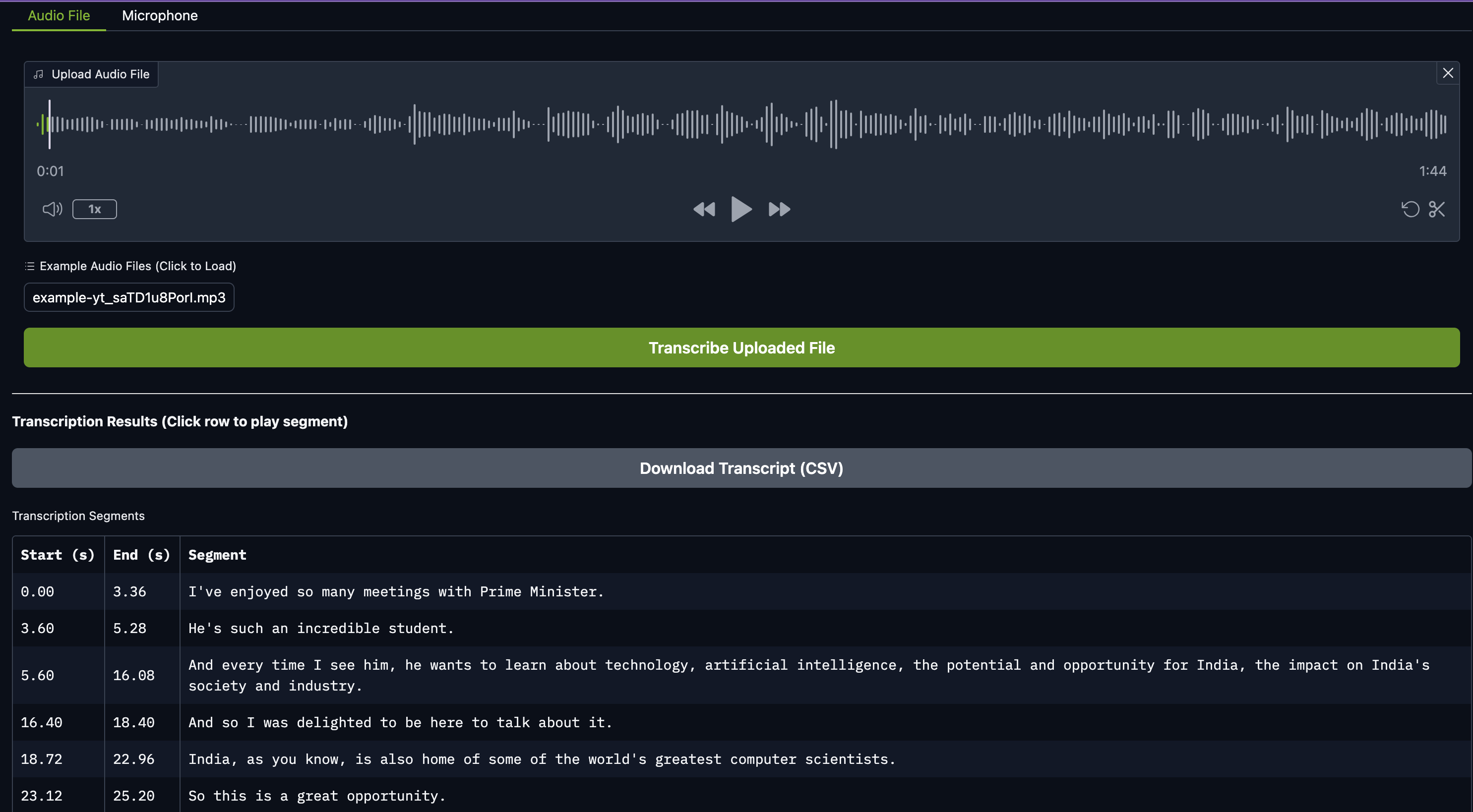Screen dimensions: 1473x812
Task: Click the music note upload icon
Action: coord(38,74)
